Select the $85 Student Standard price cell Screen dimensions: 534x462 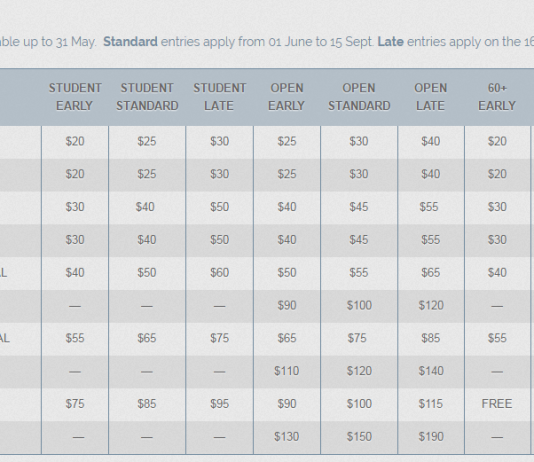pos(147,404)
